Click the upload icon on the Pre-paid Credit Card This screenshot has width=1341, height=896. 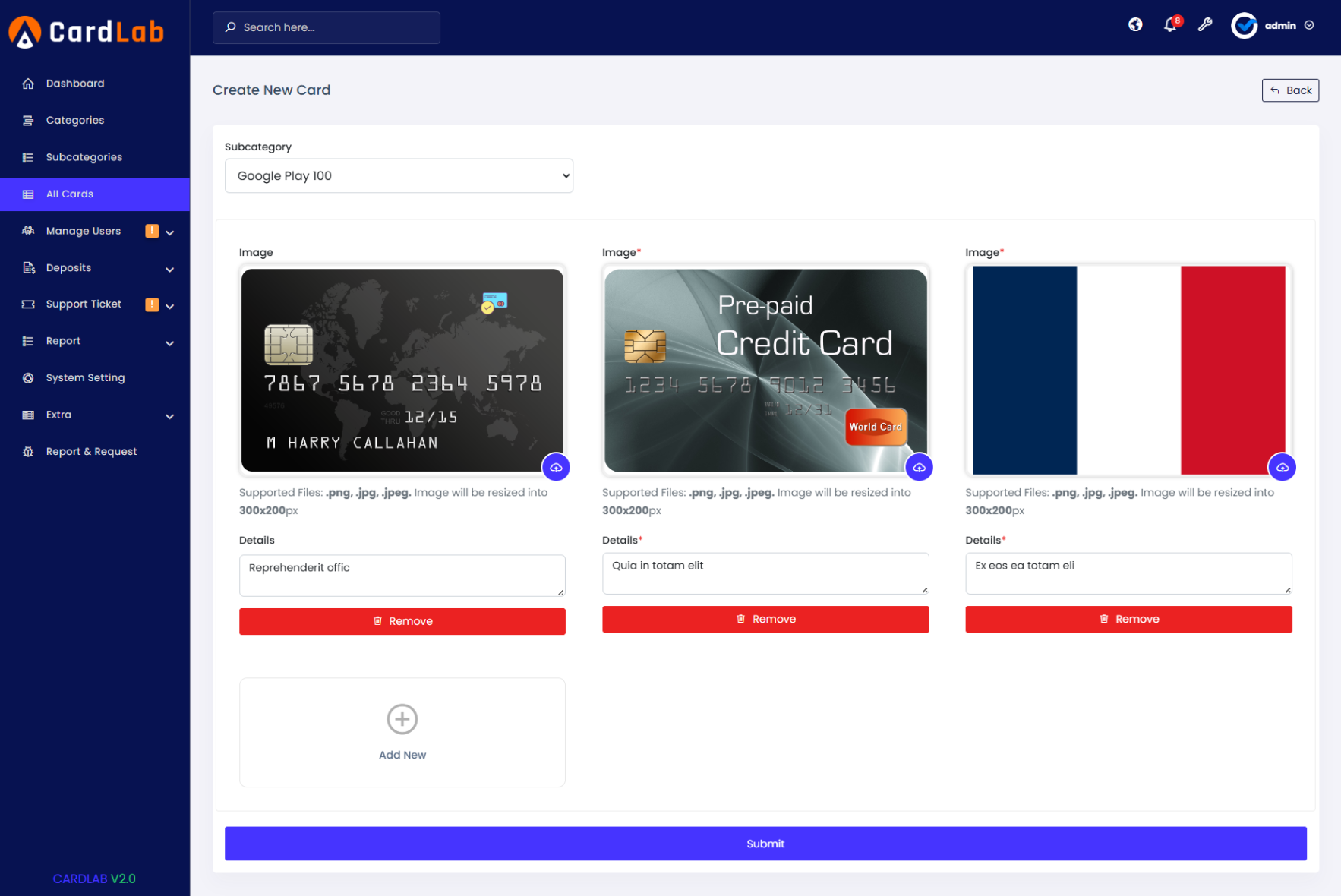[x=920, y=467]
